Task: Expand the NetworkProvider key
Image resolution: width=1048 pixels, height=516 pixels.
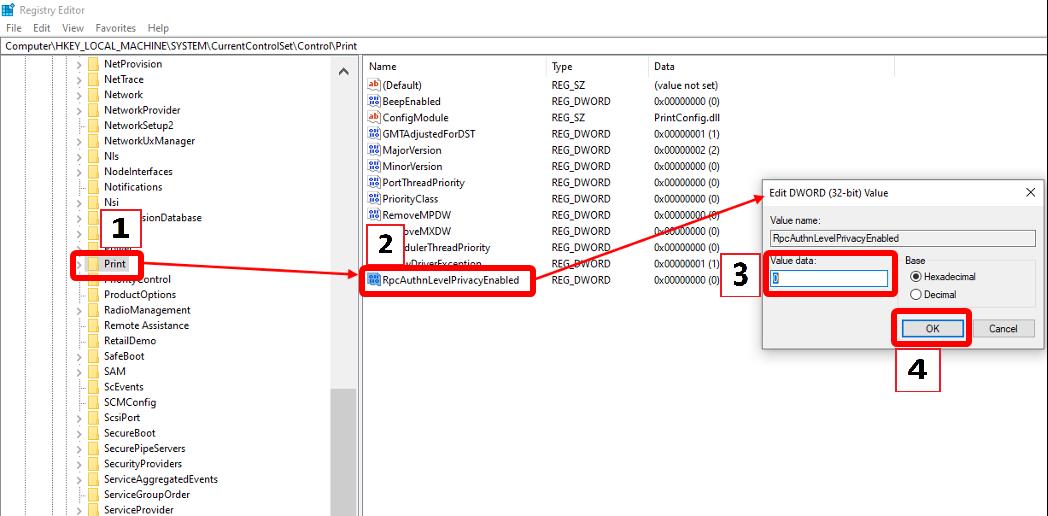Action: point(78,110)
